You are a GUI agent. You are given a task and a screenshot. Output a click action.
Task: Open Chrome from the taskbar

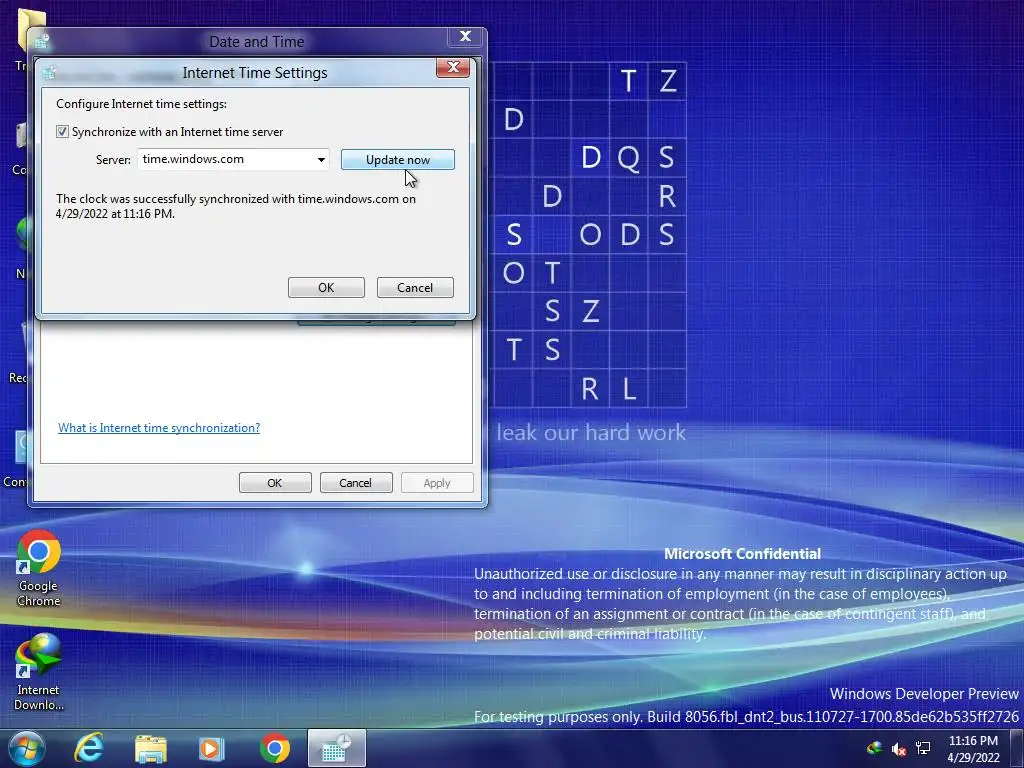pos(274,748)
